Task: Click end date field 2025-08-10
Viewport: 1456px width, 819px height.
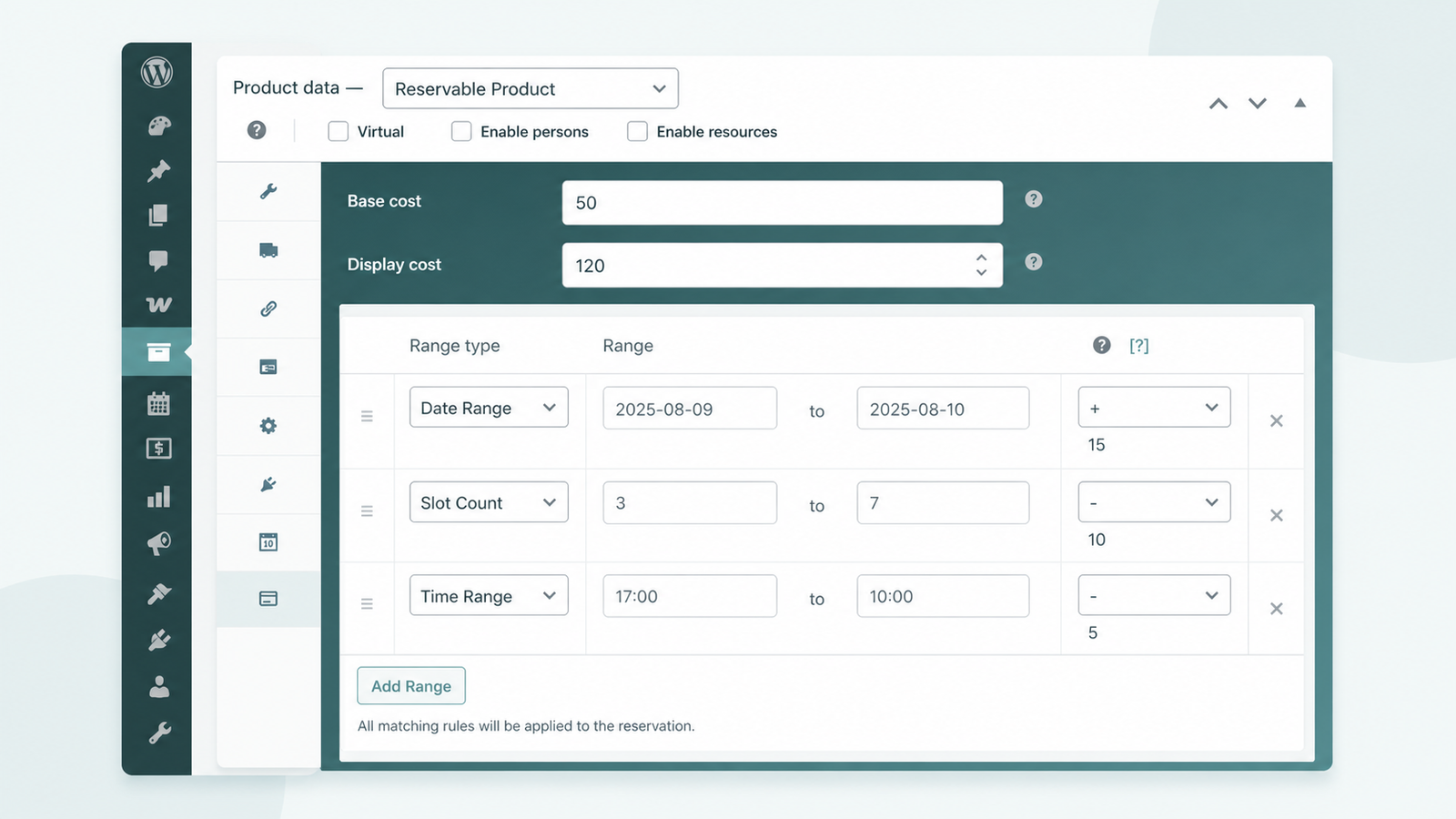Action: click(x=943, y=409)
